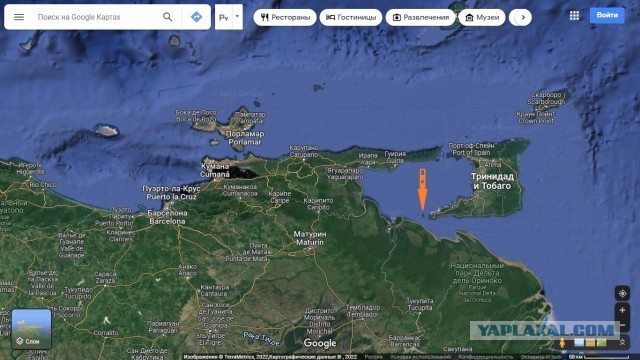
Task: Click the Скарборо Scarborough map label
Action: point(546,98)
